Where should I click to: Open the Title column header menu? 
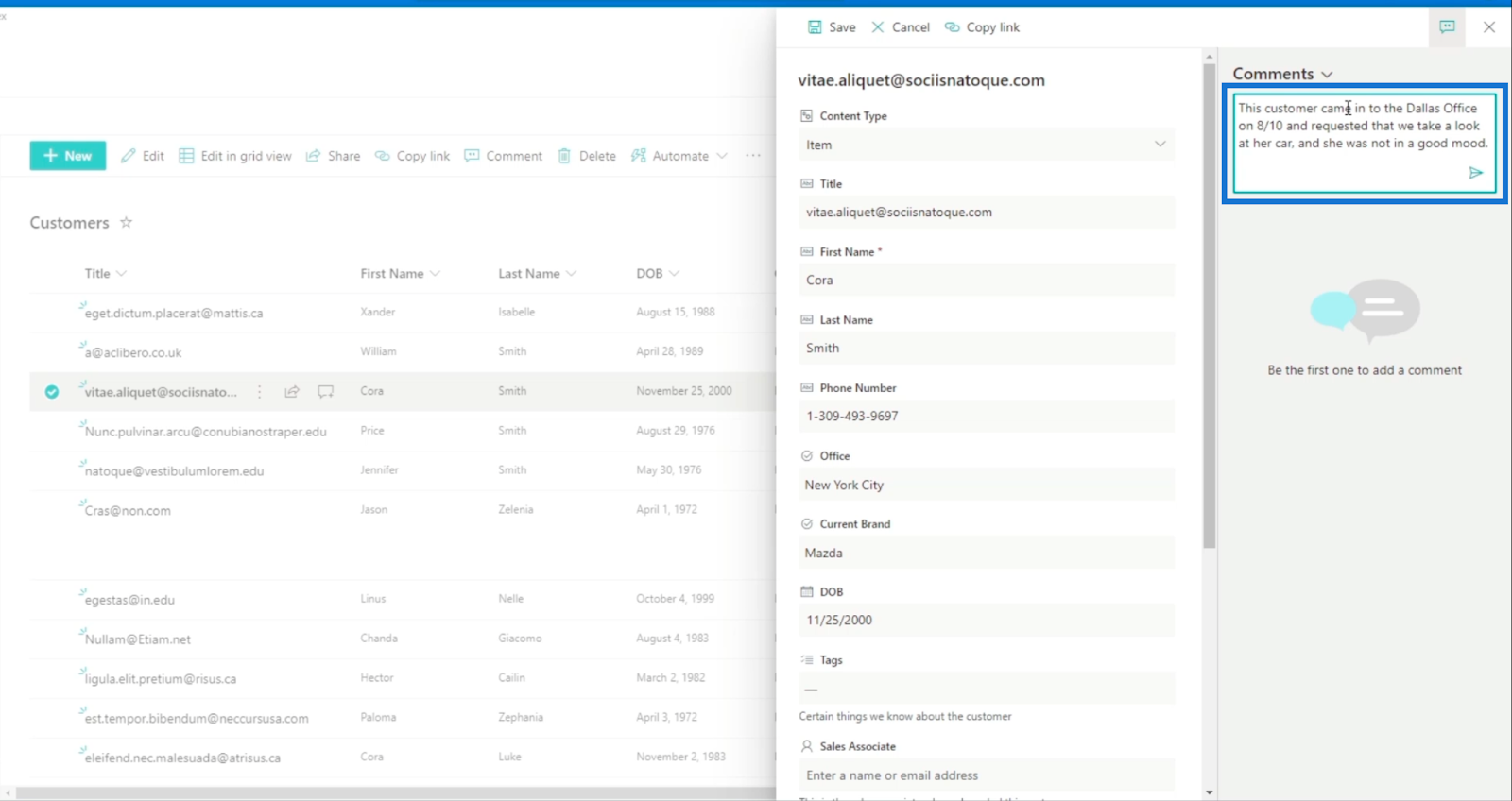105,274
